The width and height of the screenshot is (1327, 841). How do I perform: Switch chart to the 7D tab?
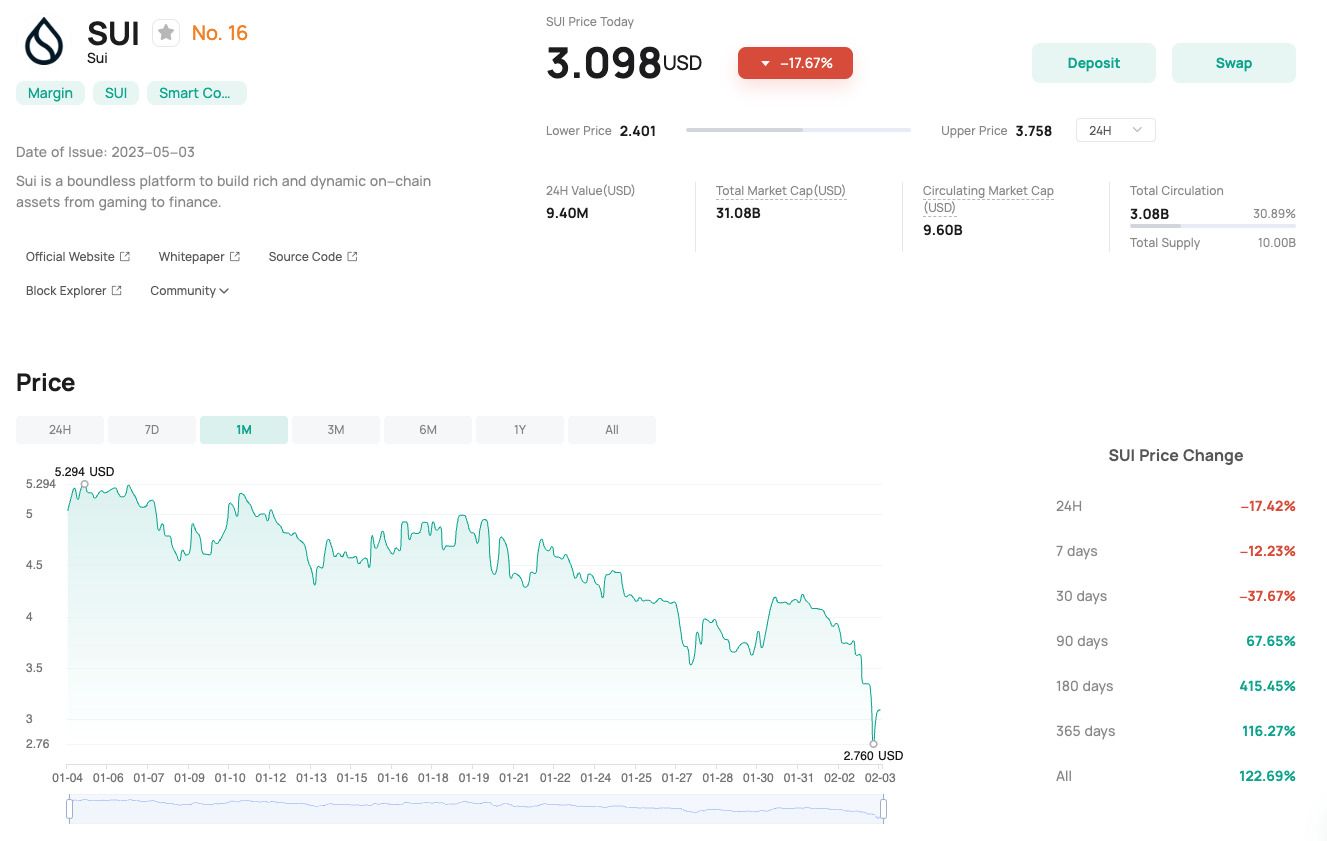coord(152,430)
